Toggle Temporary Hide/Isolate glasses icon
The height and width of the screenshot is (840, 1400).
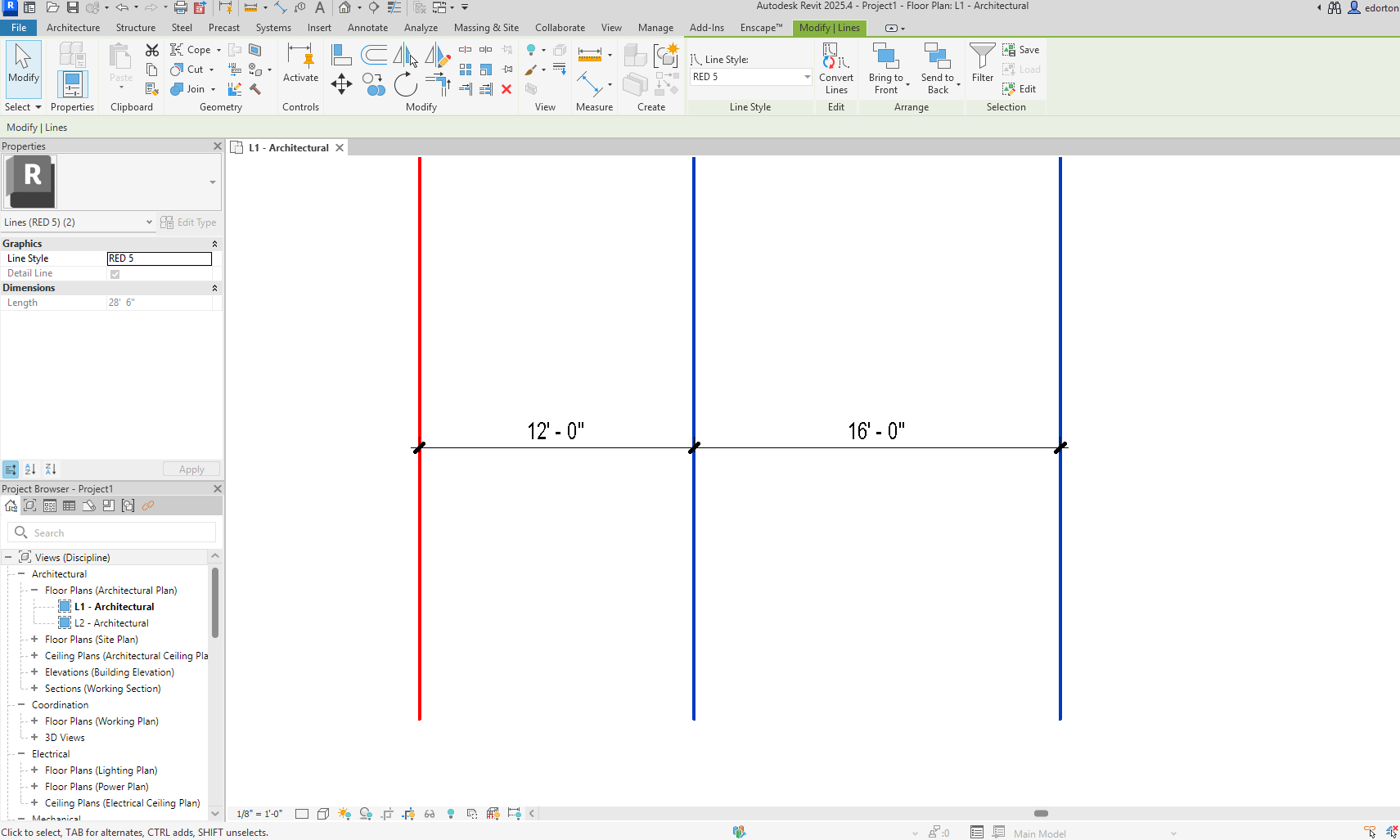(x=430, y=814)
